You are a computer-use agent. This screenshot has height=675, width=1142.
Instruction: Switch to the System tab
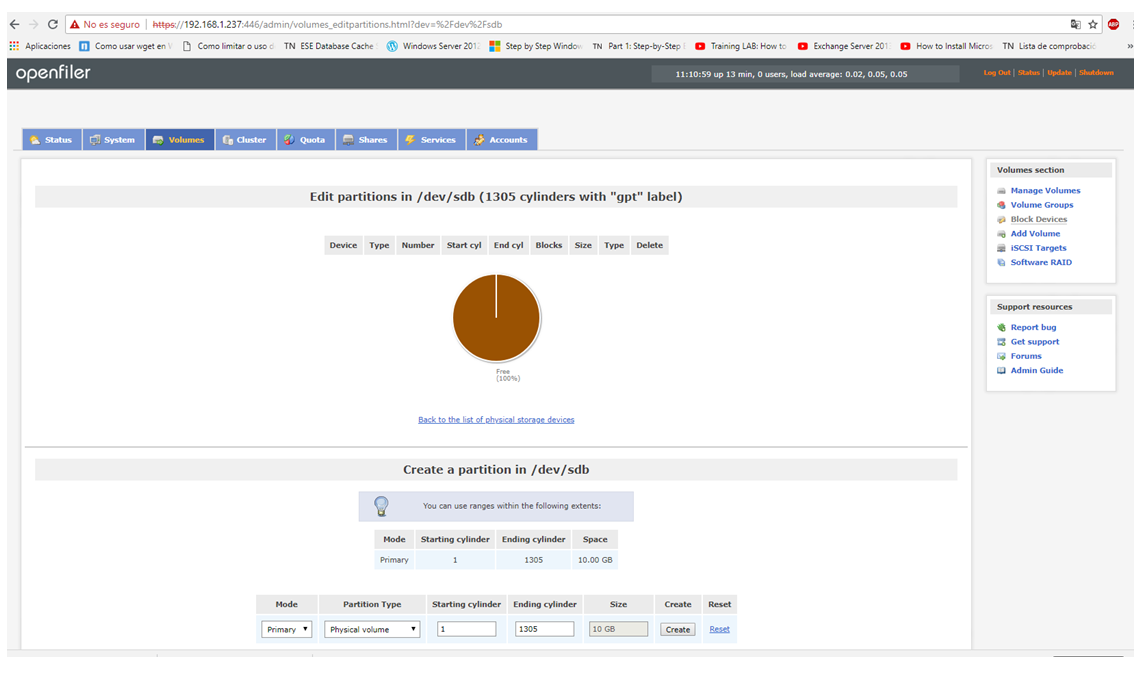(x=113, y=140)
